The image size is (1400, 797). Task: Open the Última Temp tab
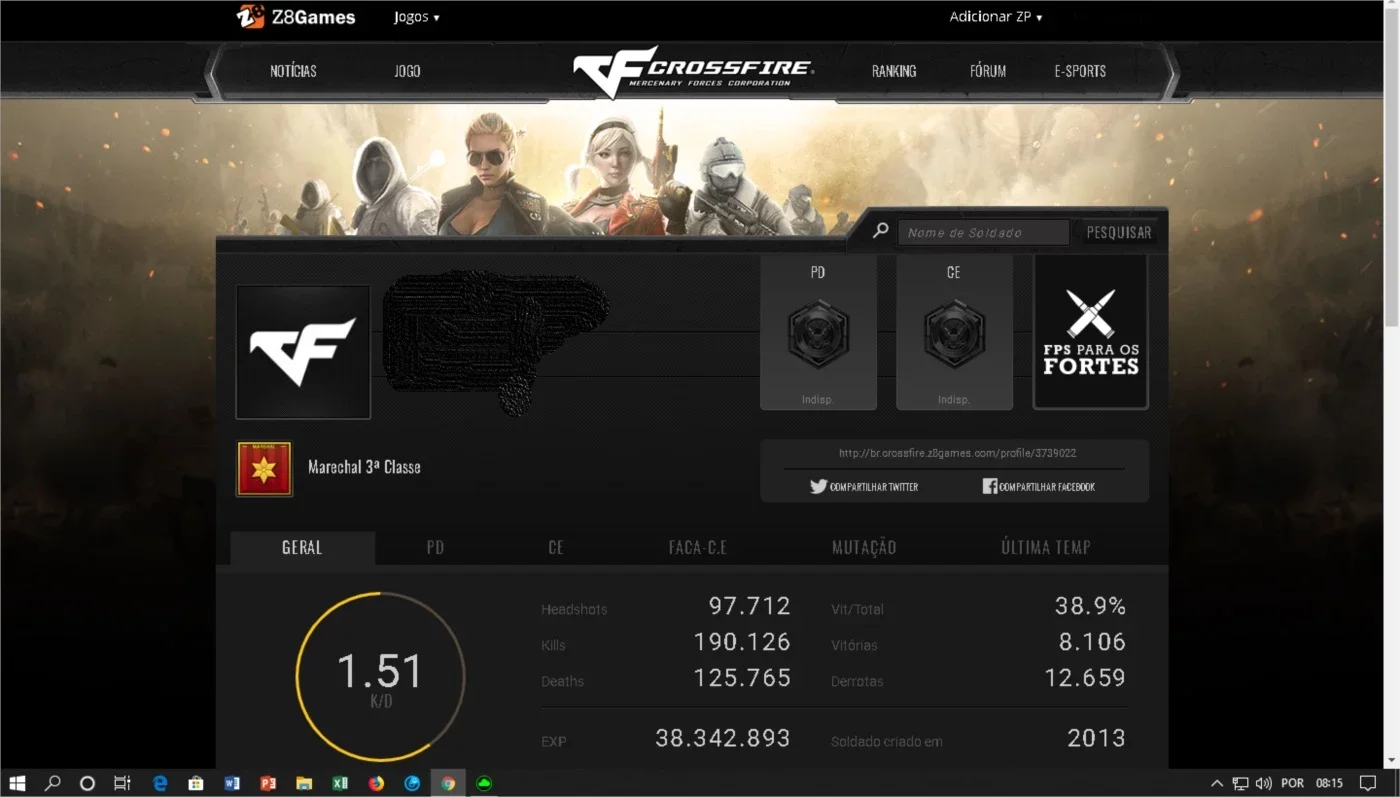pos(1046,548)
